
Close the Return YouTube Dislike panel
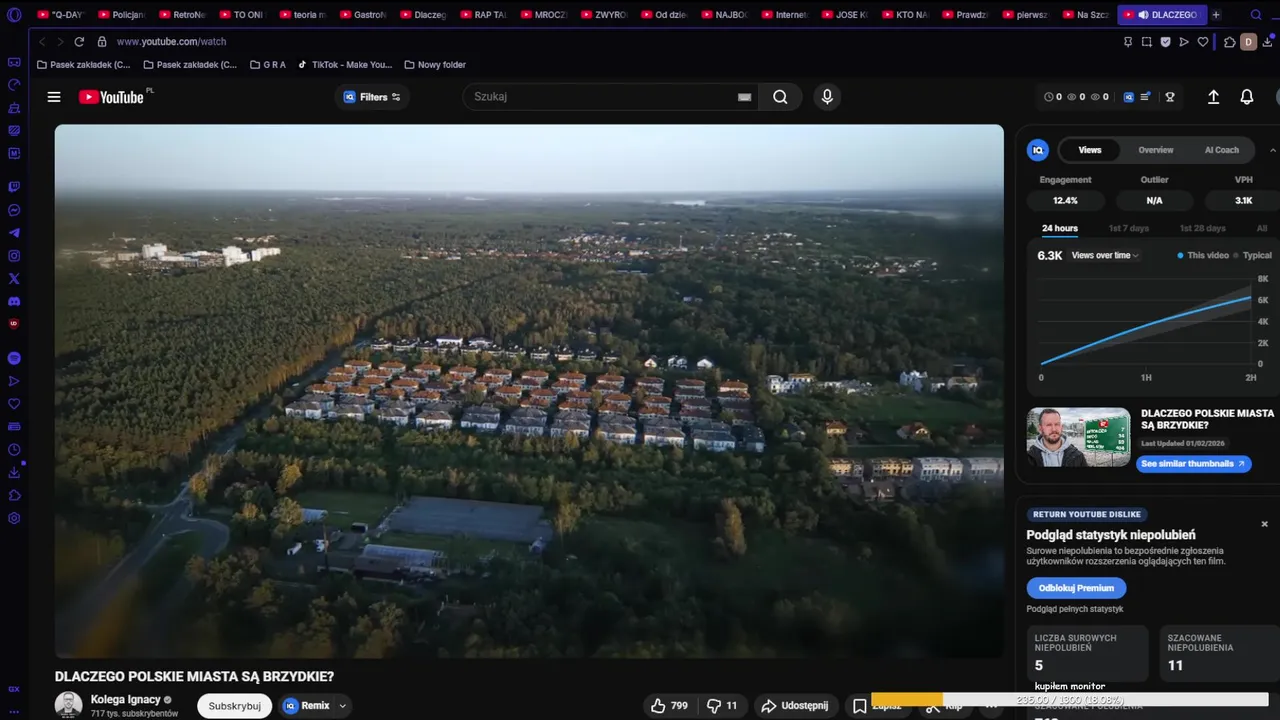1264,524
